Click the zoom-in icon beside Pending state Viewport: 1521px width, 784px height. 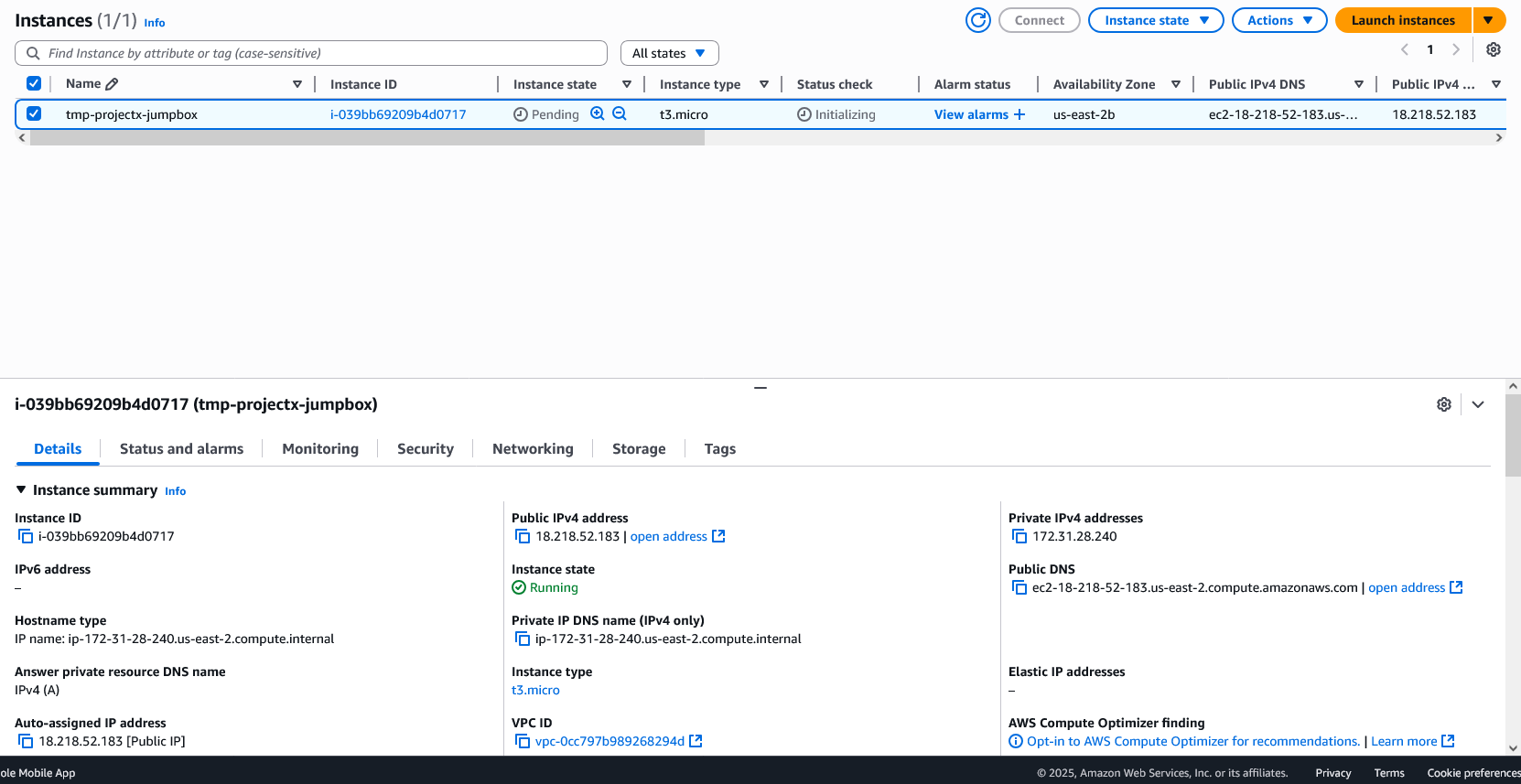pos(598,113)
